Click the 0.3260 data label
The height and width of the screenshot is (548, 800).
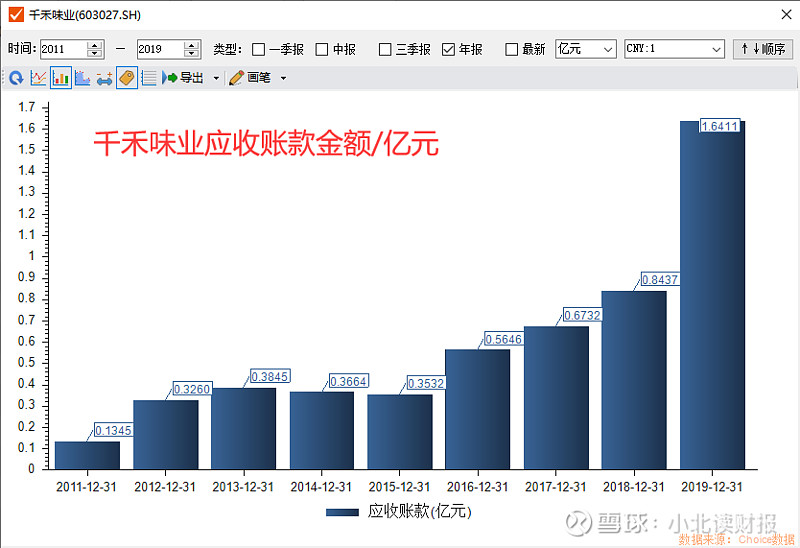pos(192,389)
